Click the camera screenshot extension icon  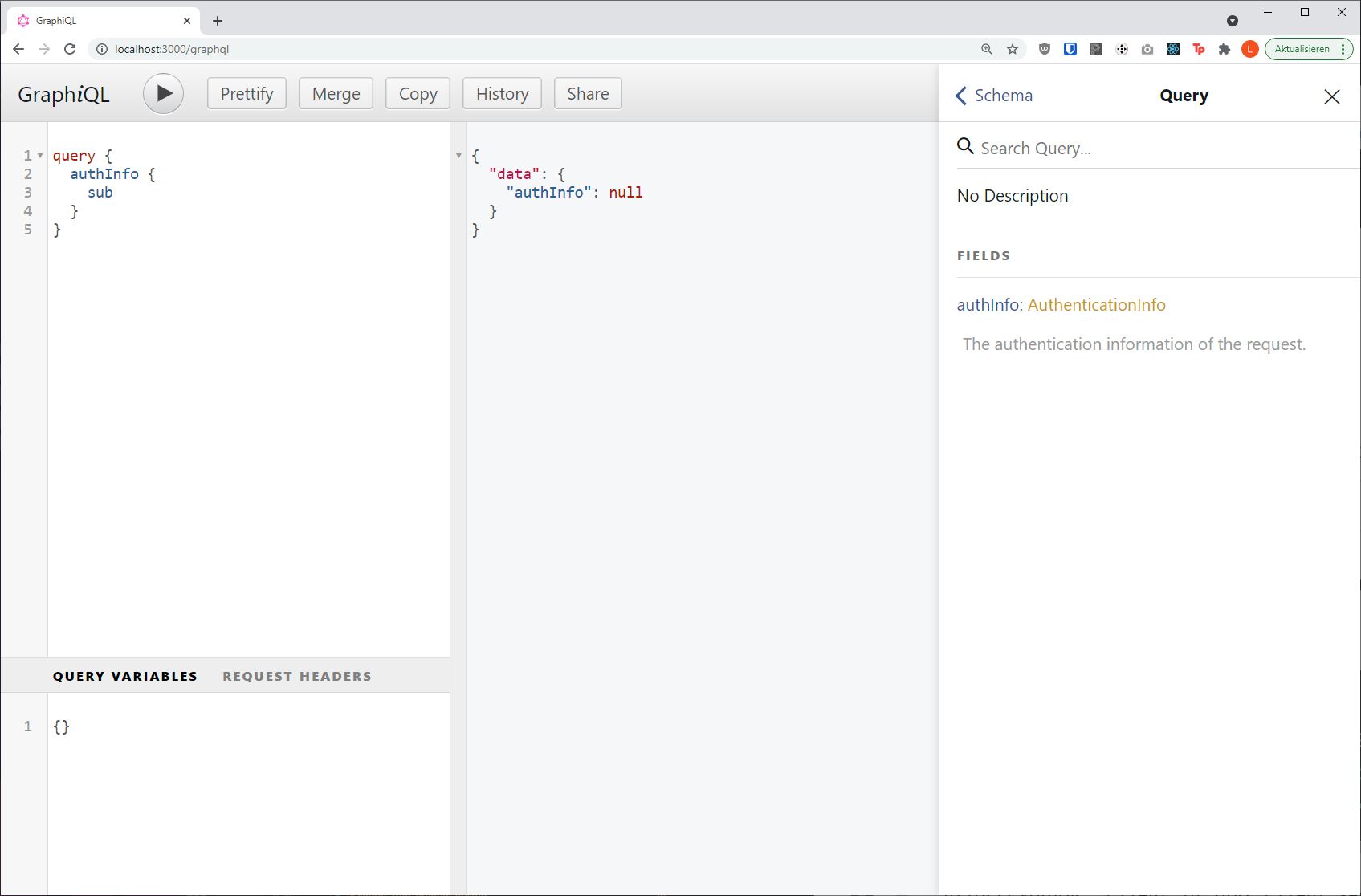1147,49
